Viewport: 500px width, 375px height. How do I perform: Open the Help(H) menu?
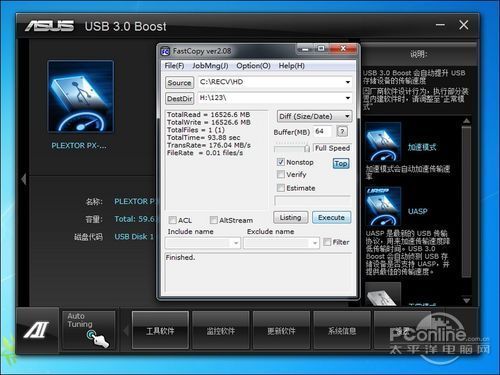[292, 66]
